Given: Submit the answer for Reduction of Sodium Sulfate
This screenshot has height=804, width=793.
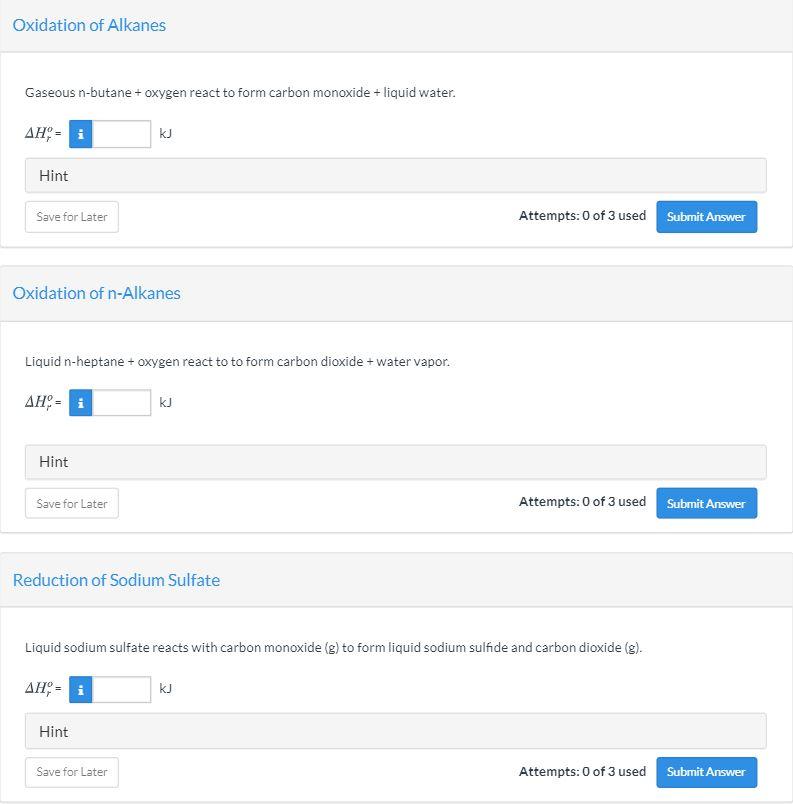Looking at the screenshot, I should pos(706,771).
